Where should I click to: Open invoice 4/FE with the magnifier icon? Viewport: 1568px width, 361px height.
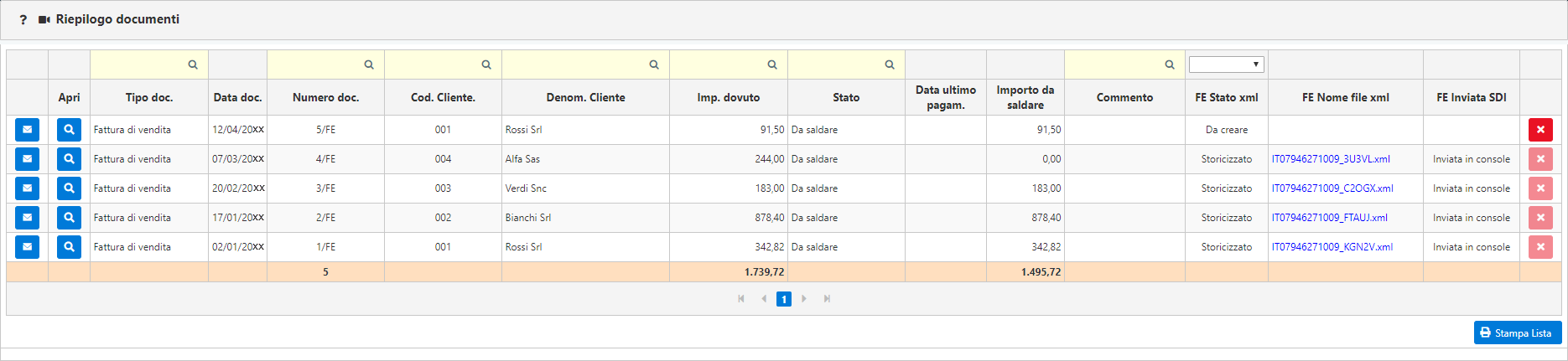[69, 159]
